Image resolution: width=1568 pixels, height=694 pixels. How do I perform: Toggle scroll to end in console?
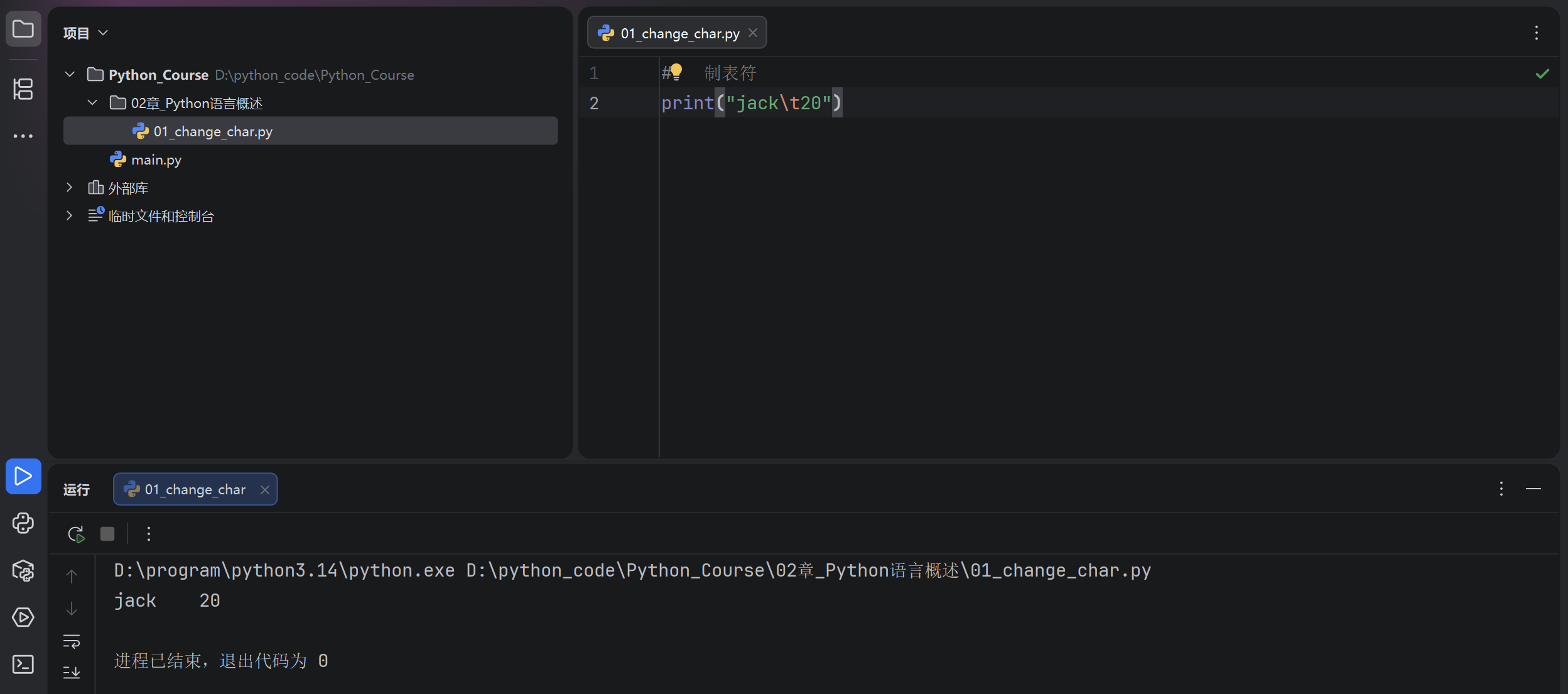pos(72,673)
